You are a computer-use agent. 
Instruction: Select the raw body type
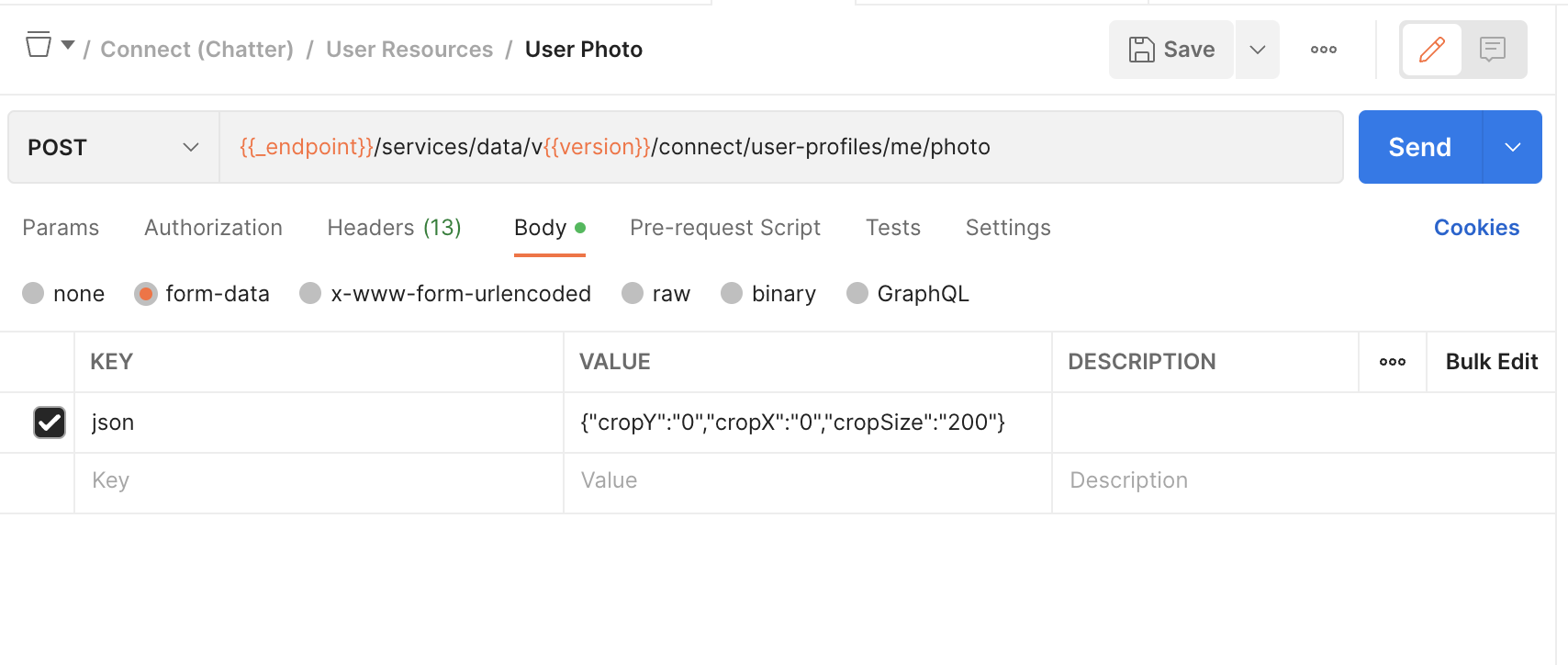[x=633, y=294]
